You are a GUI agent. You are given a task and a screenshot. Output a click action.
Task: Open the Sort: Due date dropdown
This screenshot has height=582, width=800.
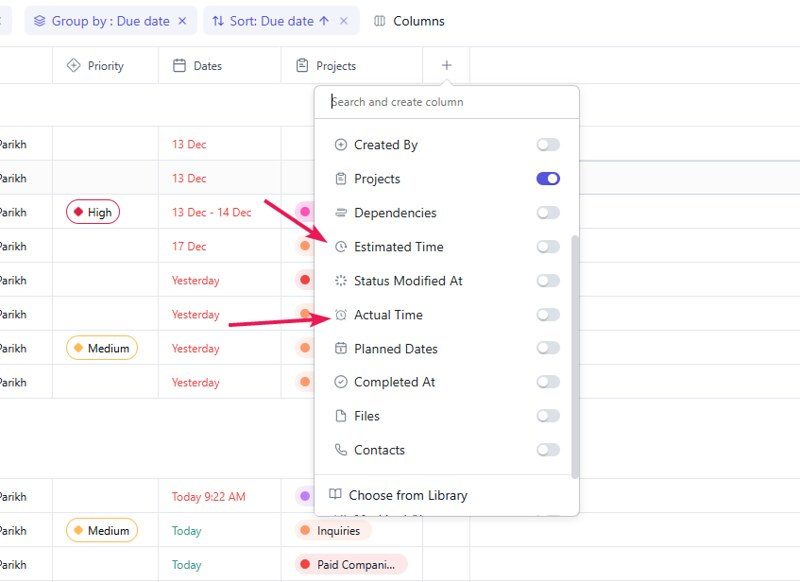pos(270,21)
